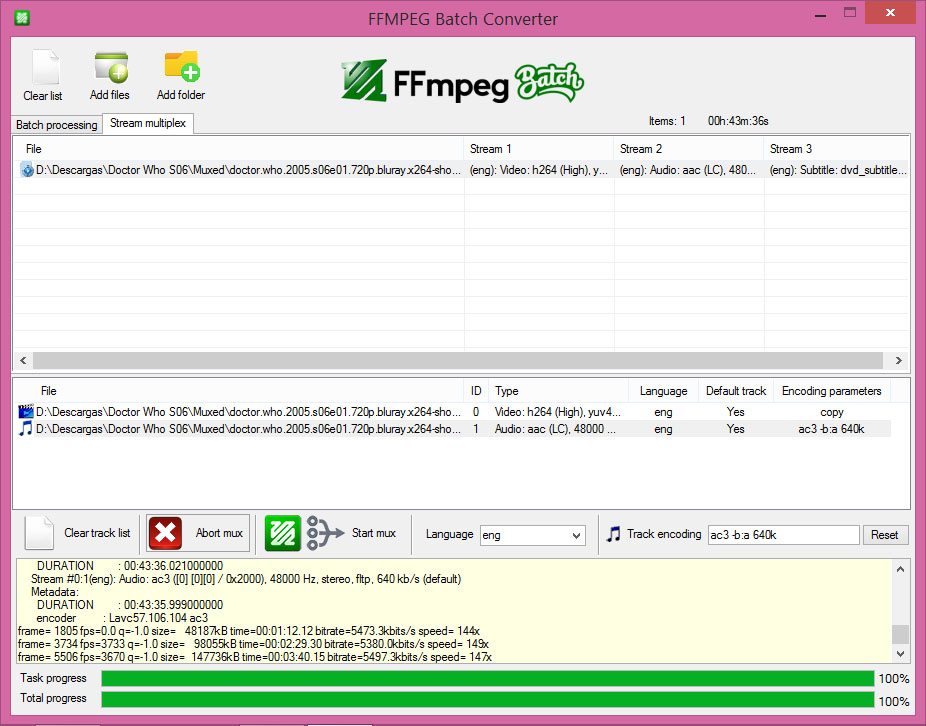
Task: Select the Stream multiplex tab
Action: point(148,123)
